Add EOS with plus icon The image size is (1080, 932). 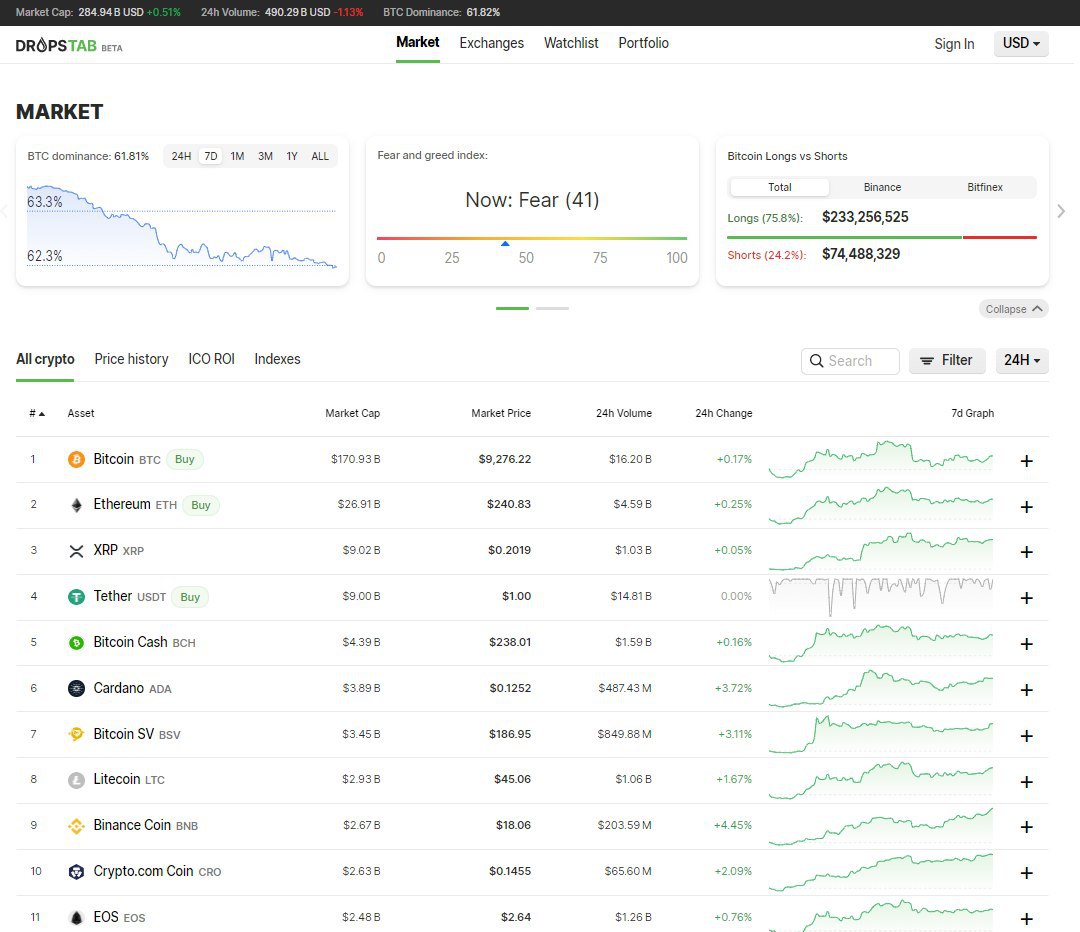click(x=1026, y=919)
